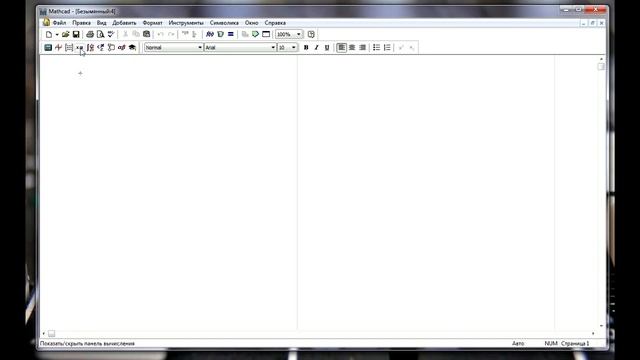Open the Справка menu

pos(275,23)
